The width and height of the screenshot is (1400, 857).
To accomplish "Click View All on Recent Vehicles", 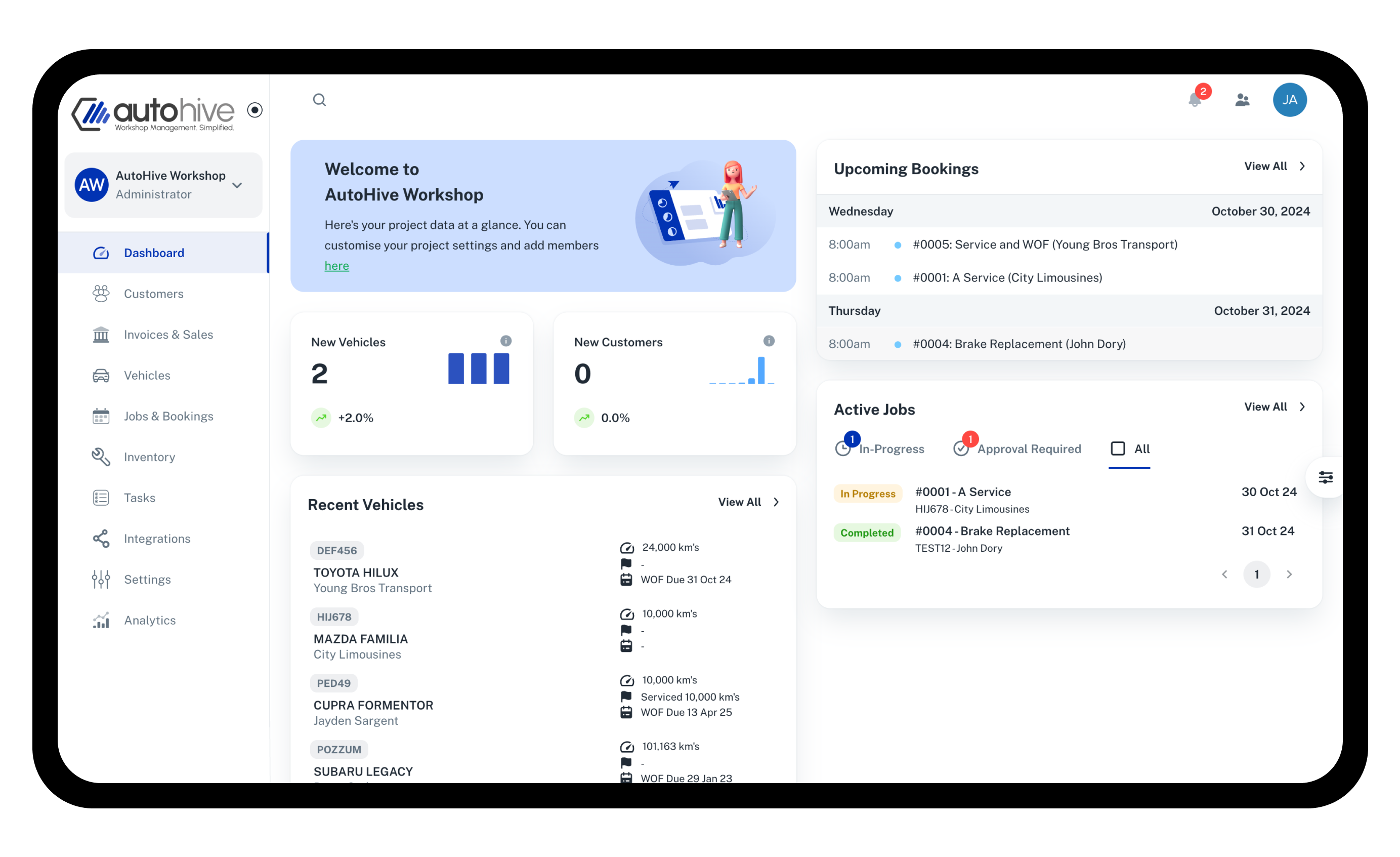I will 740,502.
